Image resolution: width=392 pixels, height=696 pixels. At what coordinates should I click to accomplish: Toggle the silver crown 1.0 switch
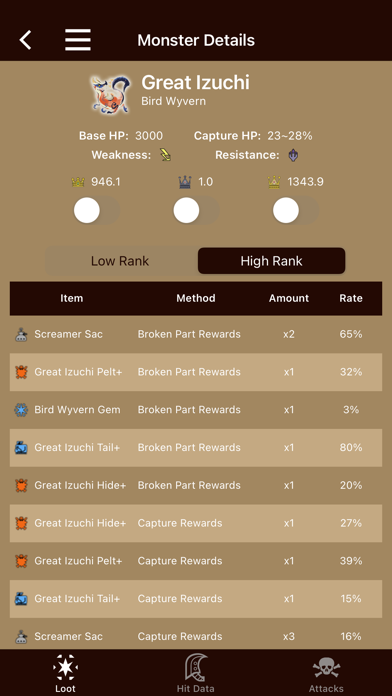[196, 210]
